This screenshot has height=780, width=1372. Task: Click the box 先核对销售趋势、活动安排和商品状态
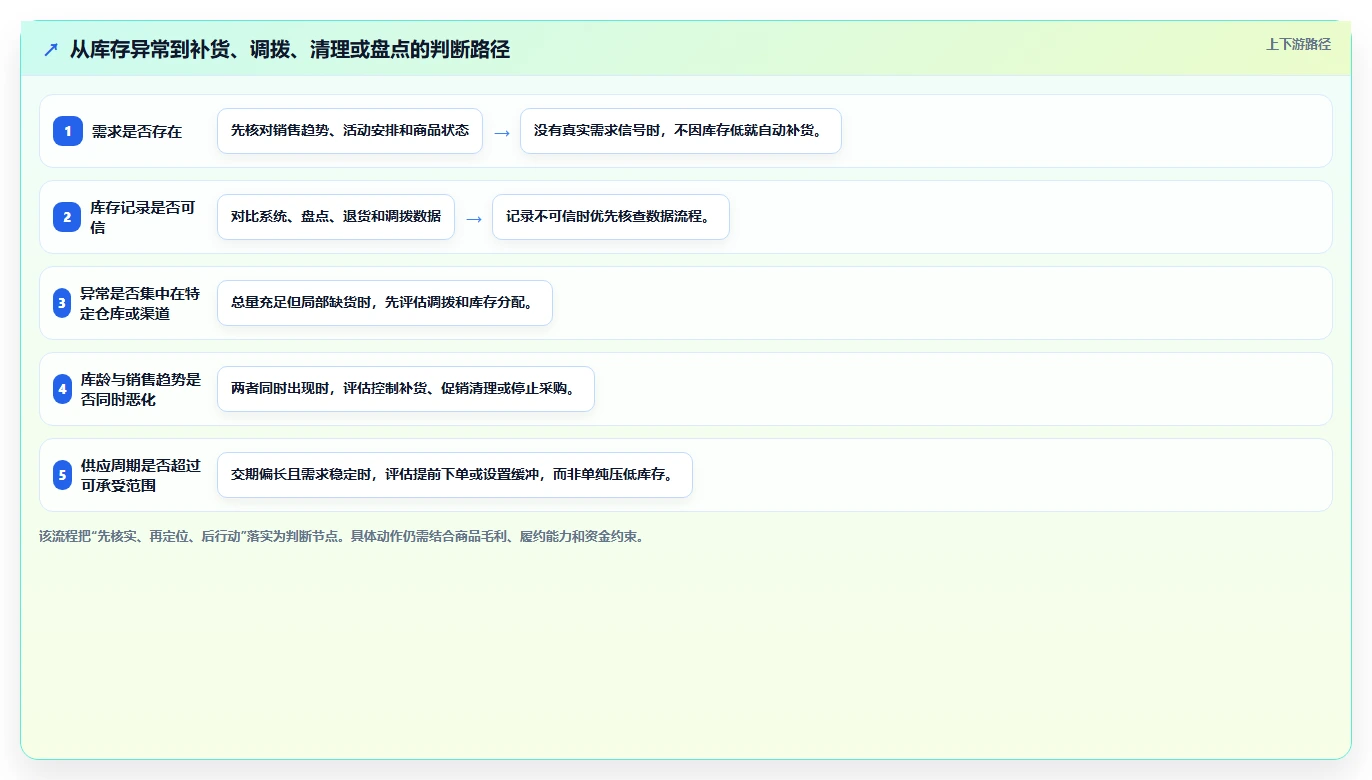(350, 131)
